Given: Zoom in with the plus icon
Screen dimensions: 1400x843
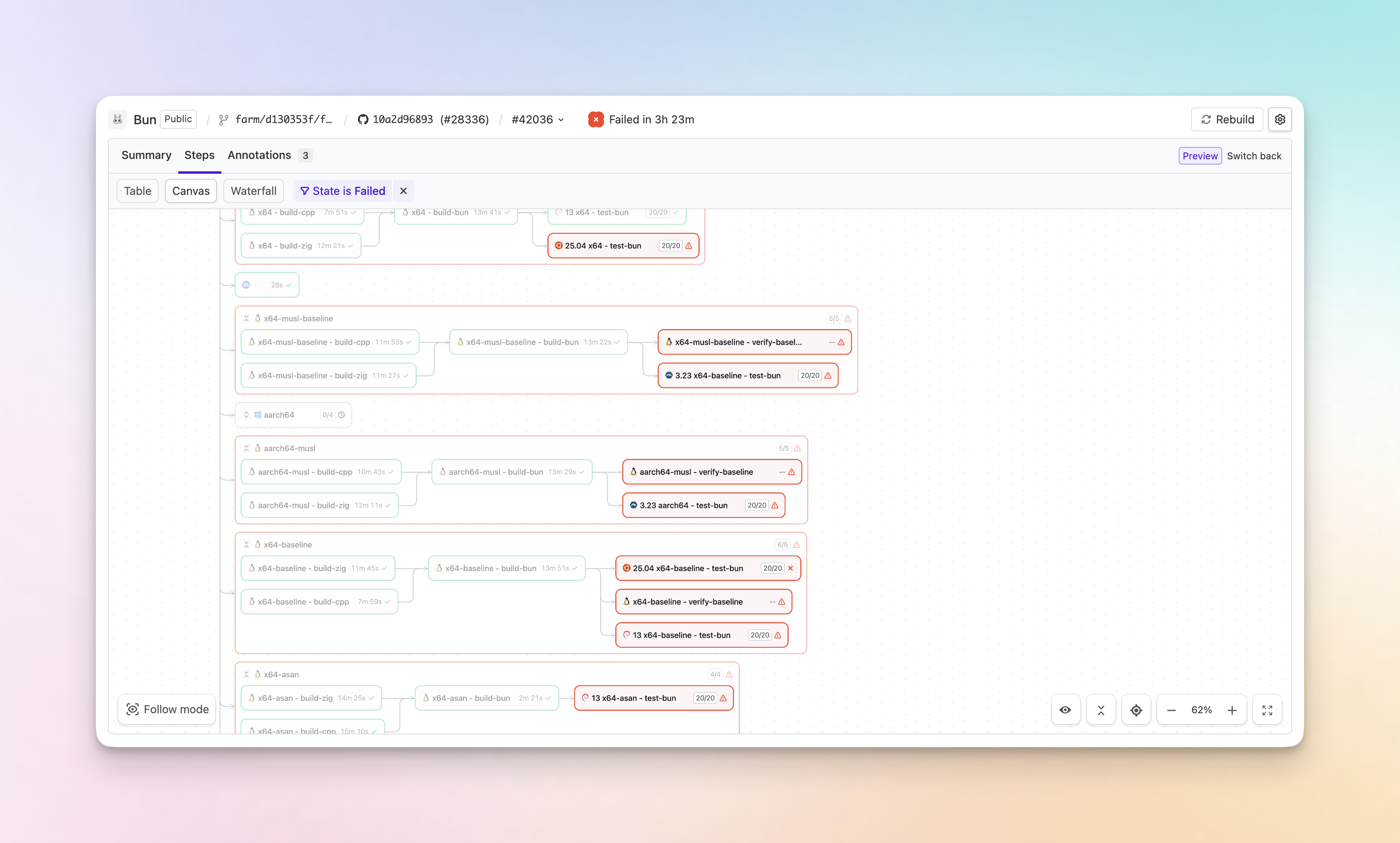Looking at the screenshot, I should click(x=1232, y=710).
